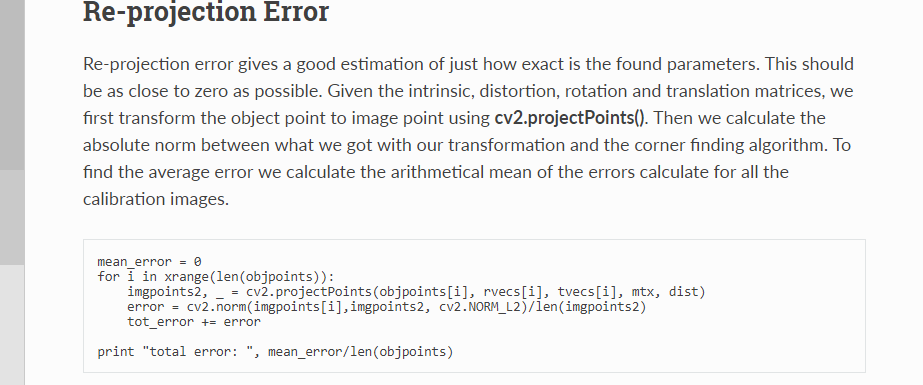Image resolution: width=923 pixels, height=385 pixels.
Task: Click the bold cv2.projectPoints() text
Action: (x=570, y=118)
